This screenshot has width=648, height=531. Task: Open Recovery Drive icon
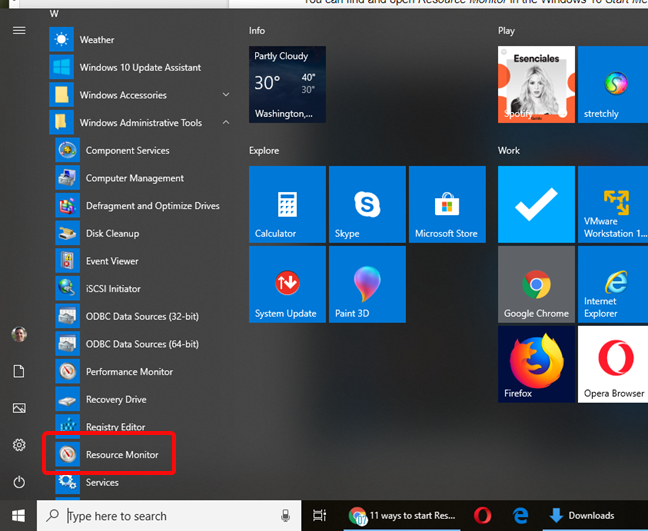click(67, 399)
